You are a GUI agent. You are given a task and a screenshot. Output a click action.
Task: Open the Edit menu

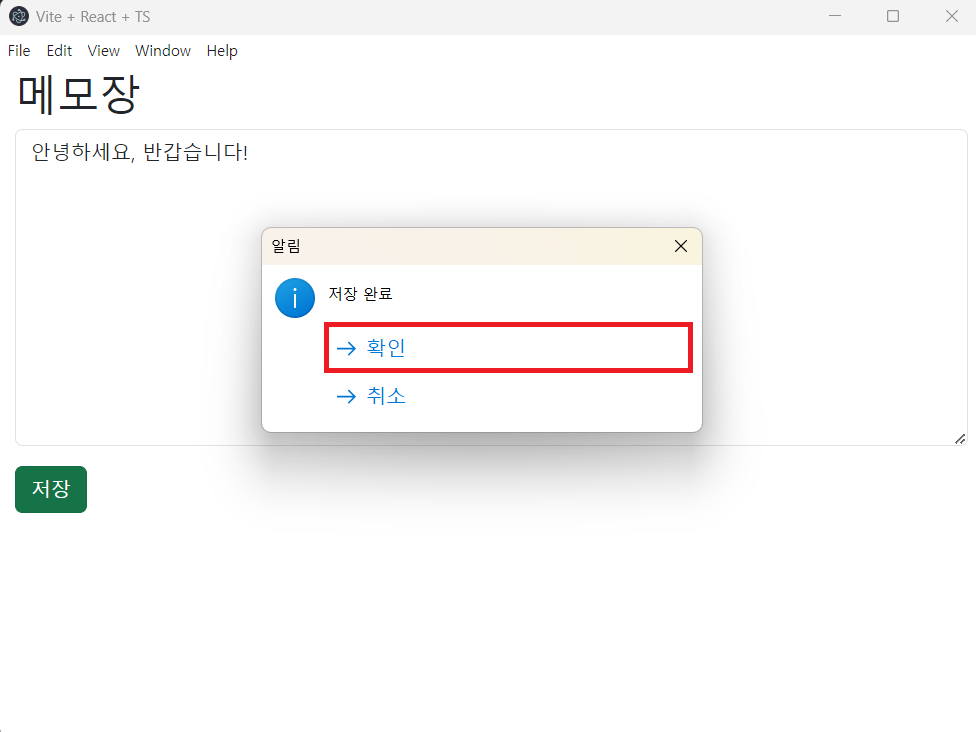click(59, 51)
